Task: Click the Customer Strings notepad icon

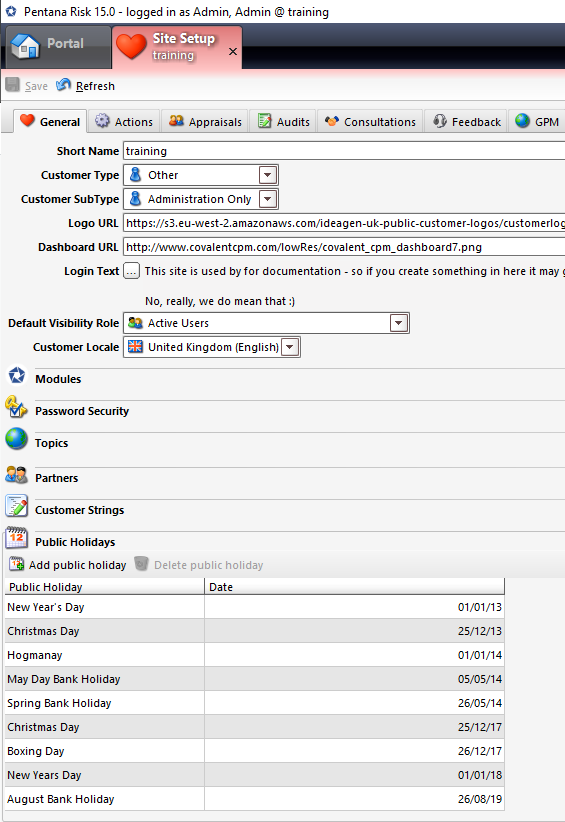Action: [16, 506]
